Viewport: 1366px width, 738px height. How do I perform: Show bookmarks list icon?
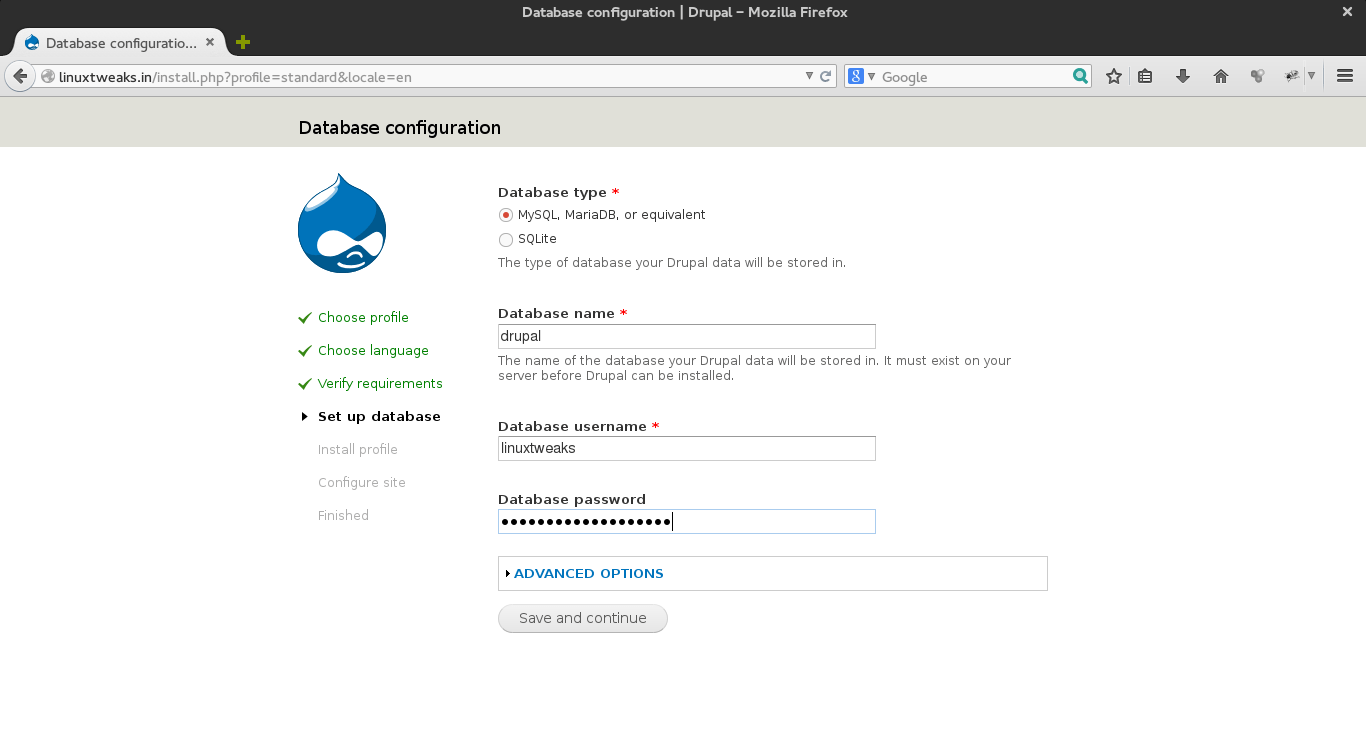[x=1146, y=76]
